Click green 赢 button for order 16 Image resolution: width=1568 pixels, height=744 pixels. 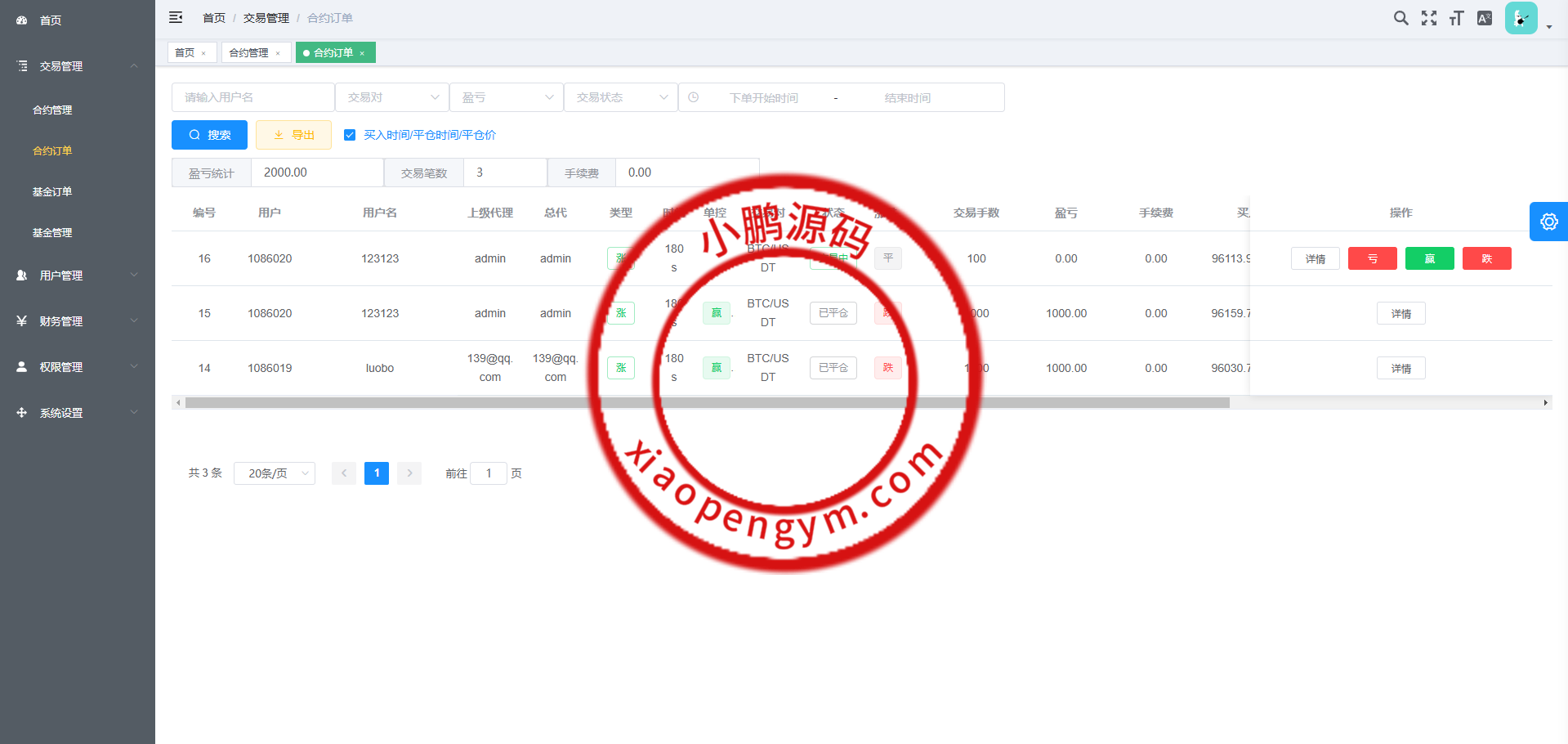click(x=1429, y=258)
